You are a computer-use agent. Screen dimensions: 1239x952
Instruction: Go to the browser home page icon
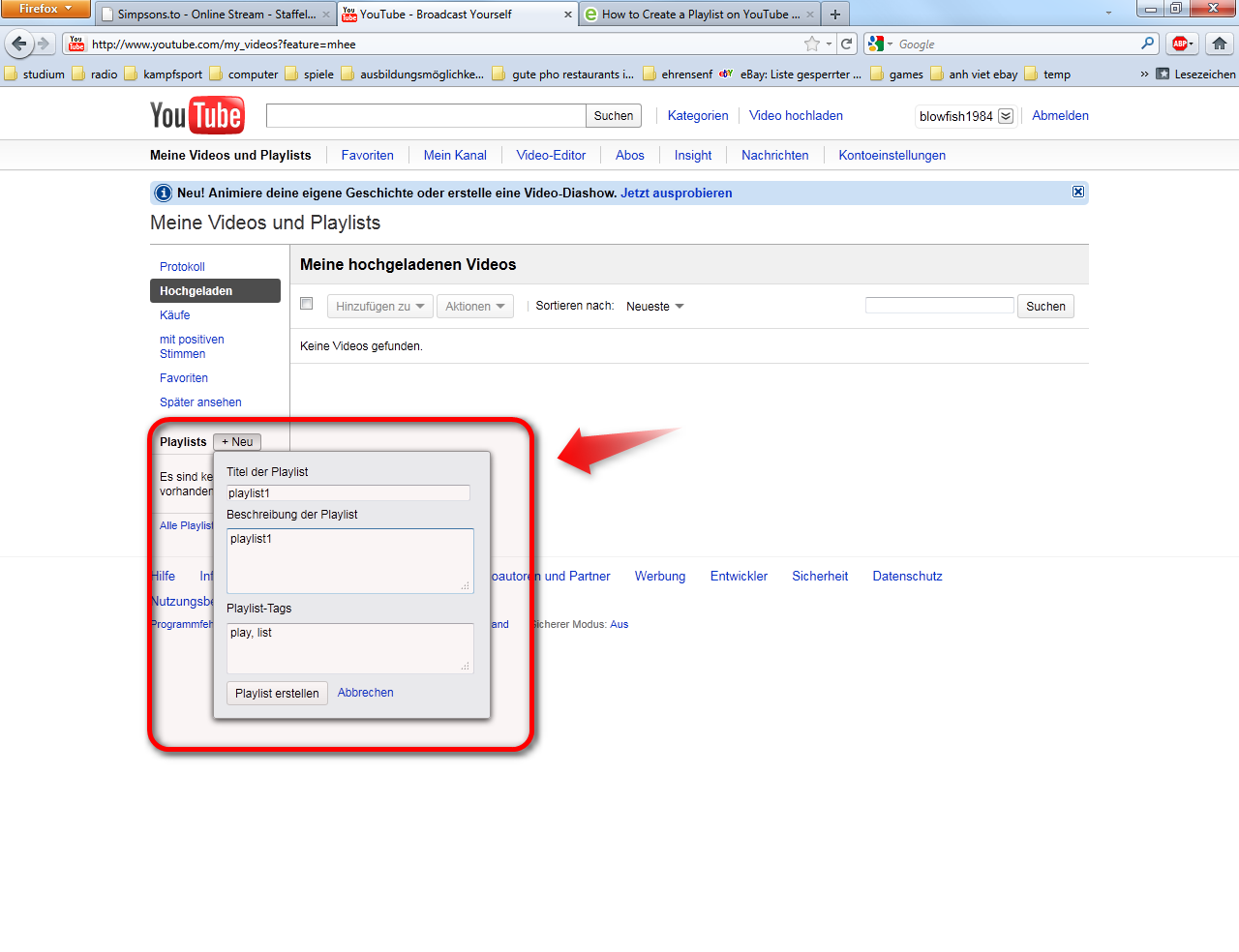(x=1220, y=44)
